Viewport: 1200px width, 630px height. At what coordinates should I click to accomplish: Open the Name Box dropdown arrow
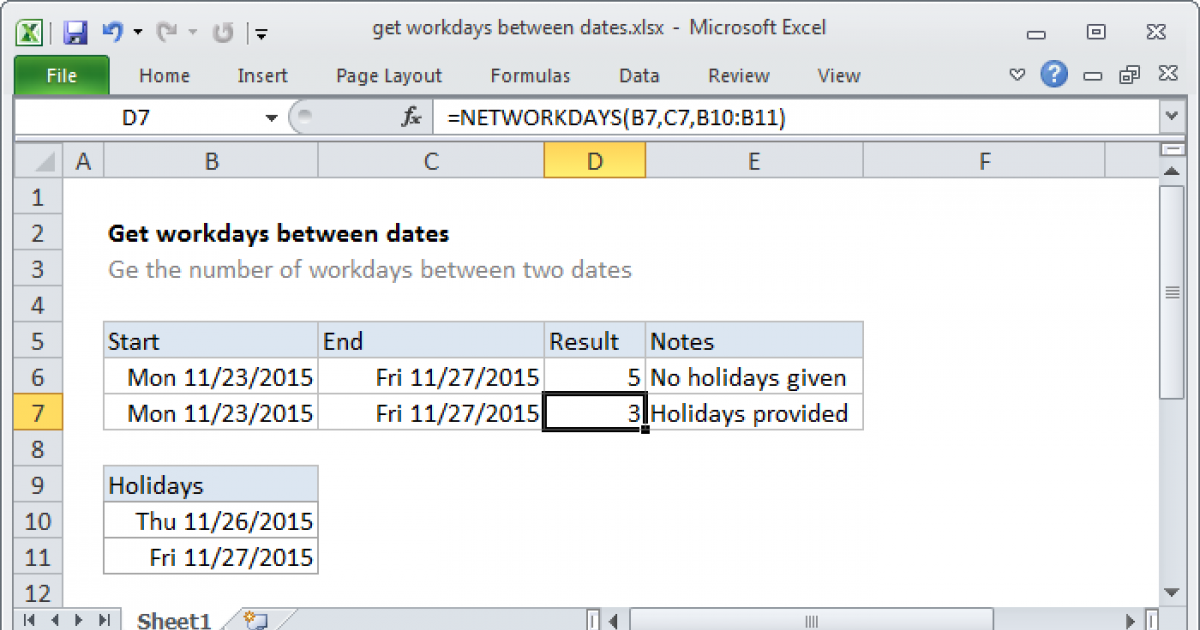pyautogui.click(x=271, y=118)
